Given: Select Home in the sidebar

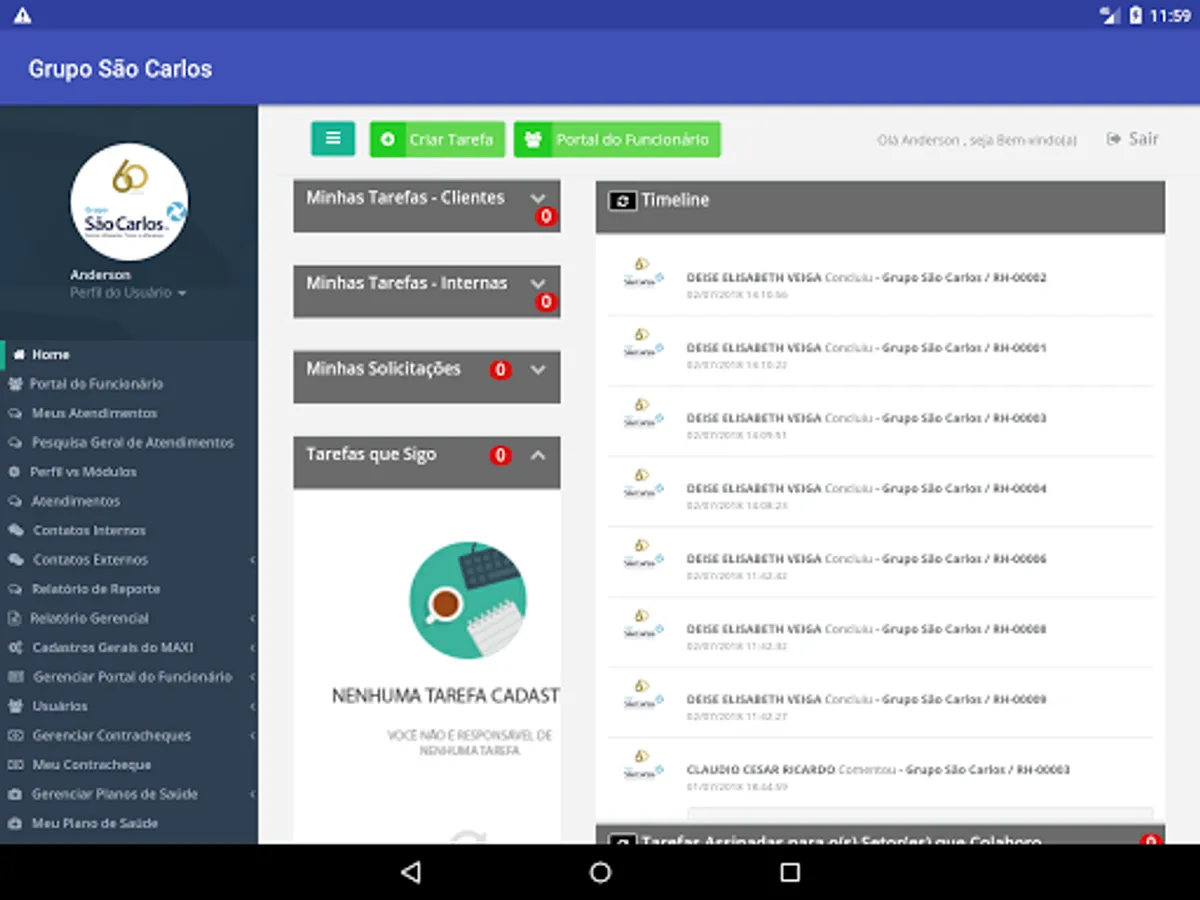Looking at the screenshot, I should click(x=129, y=354).
